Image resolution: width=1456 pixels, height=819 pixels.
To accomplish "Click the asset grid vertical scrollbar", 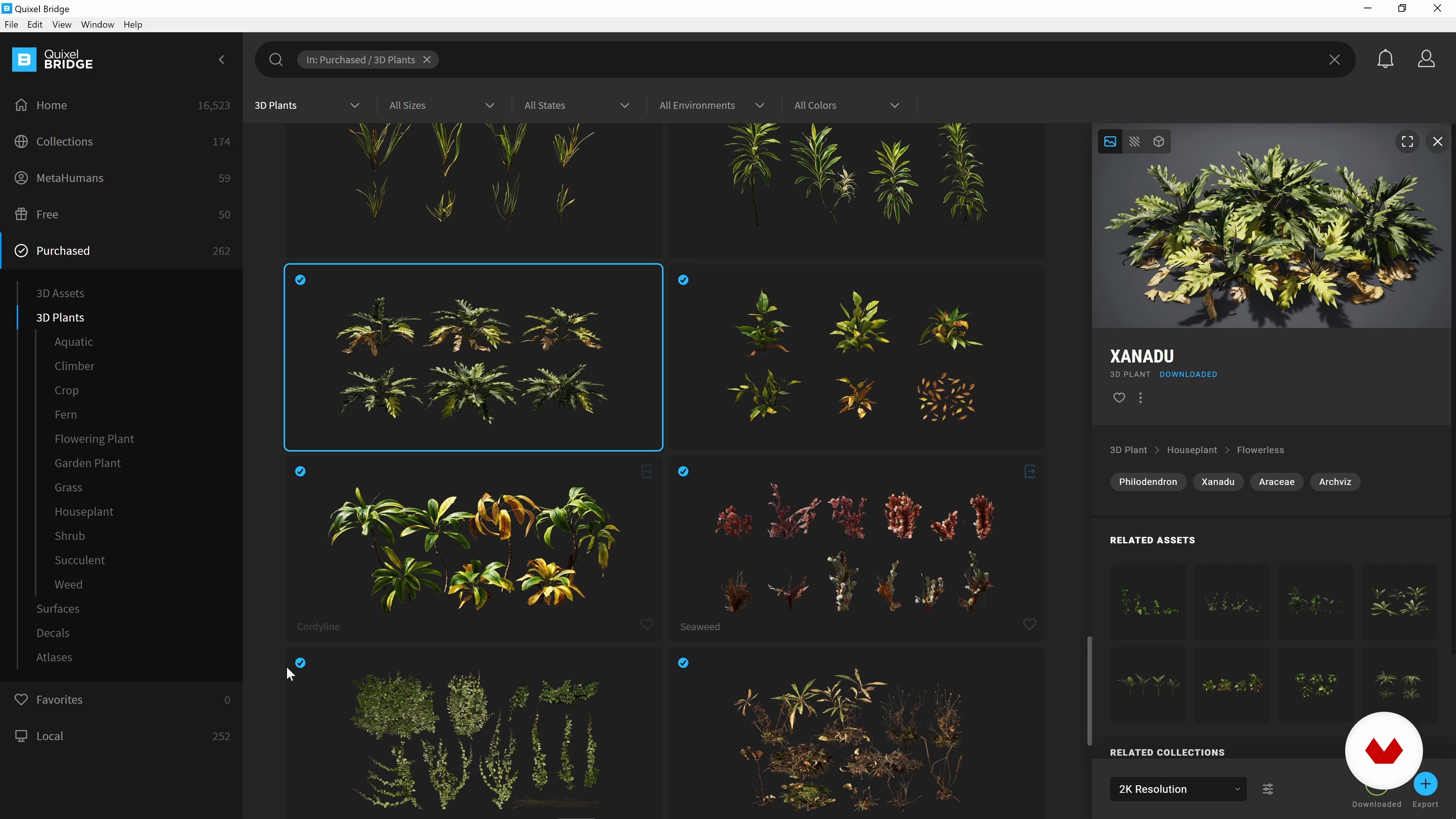I will [x=1089, y=691].
